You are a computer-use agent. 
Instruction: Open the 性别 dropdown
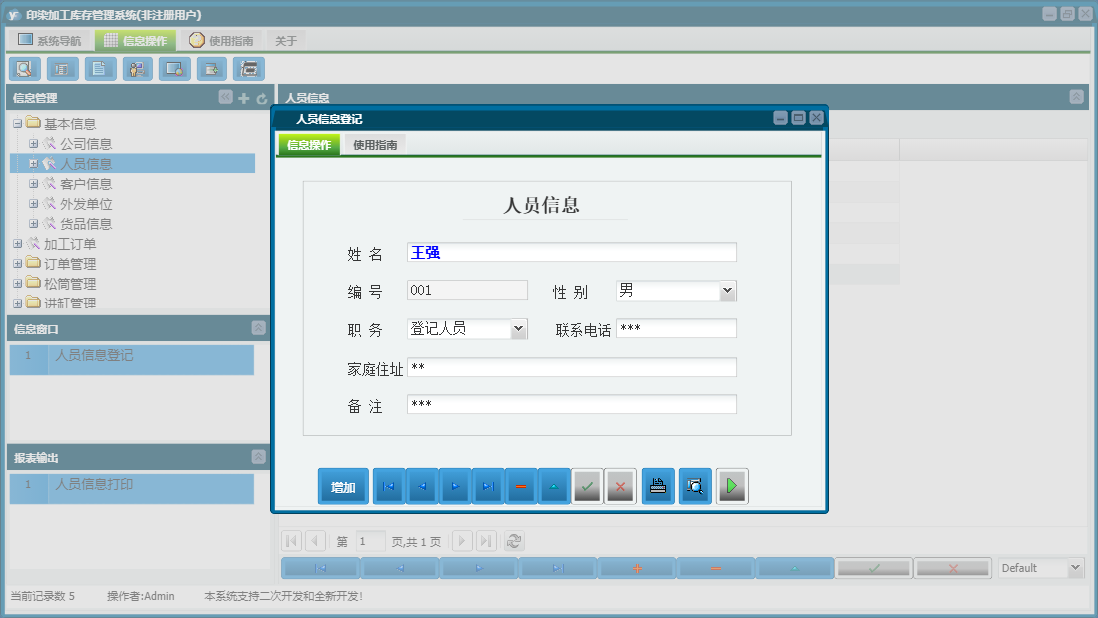(727, 291)
